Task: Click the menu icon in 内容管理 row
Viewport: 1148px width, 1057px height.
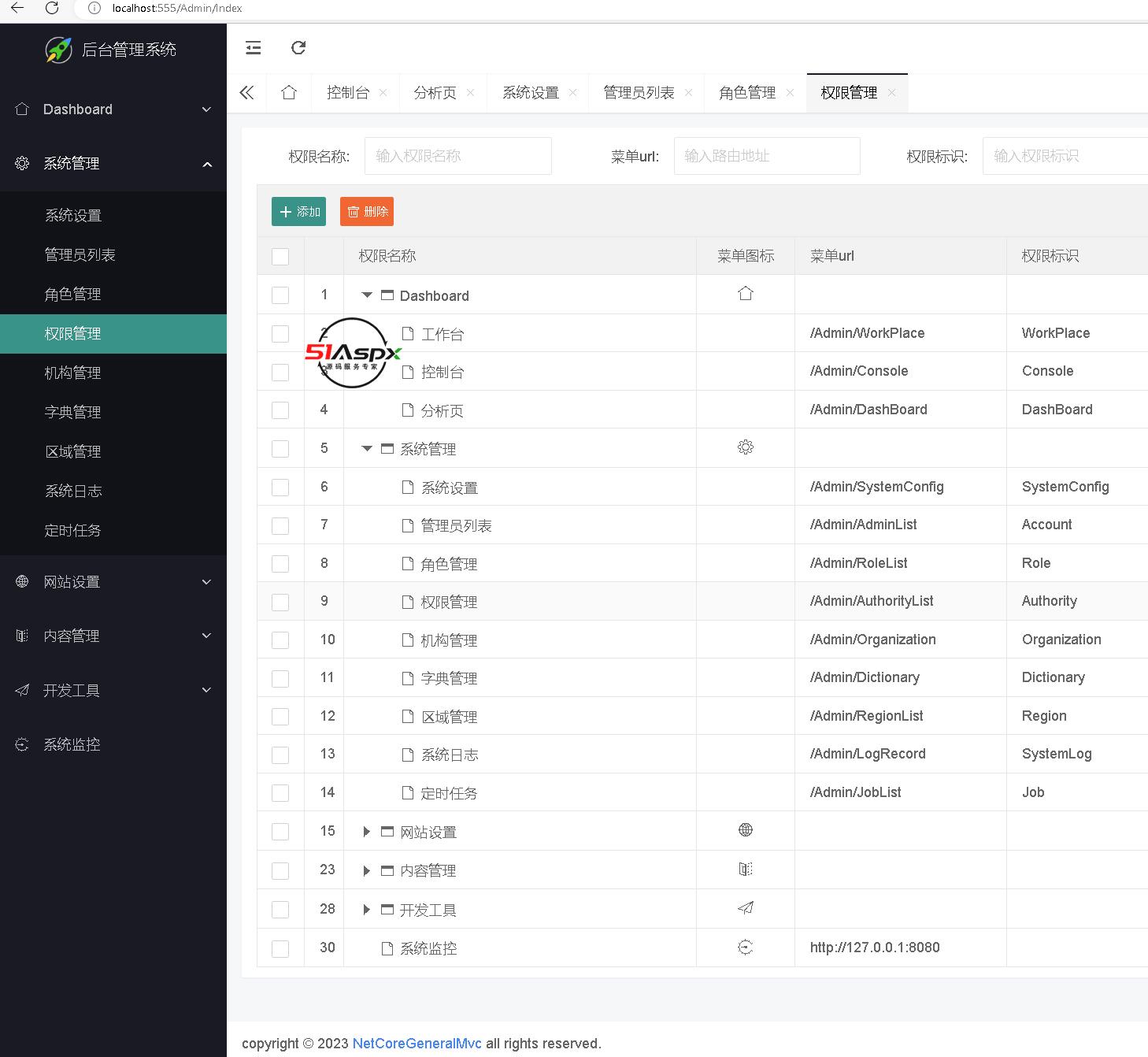Action: pyautogui.click(x=746, y=870)
